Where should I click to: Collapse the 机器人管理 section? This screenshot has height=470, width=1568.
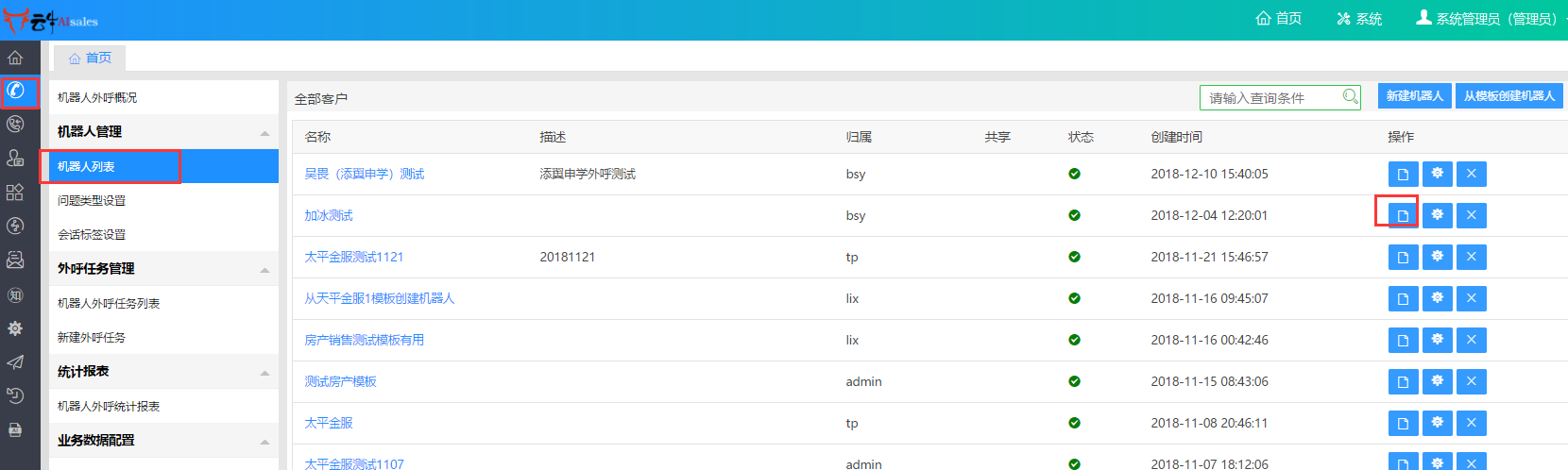pos(264,133)
